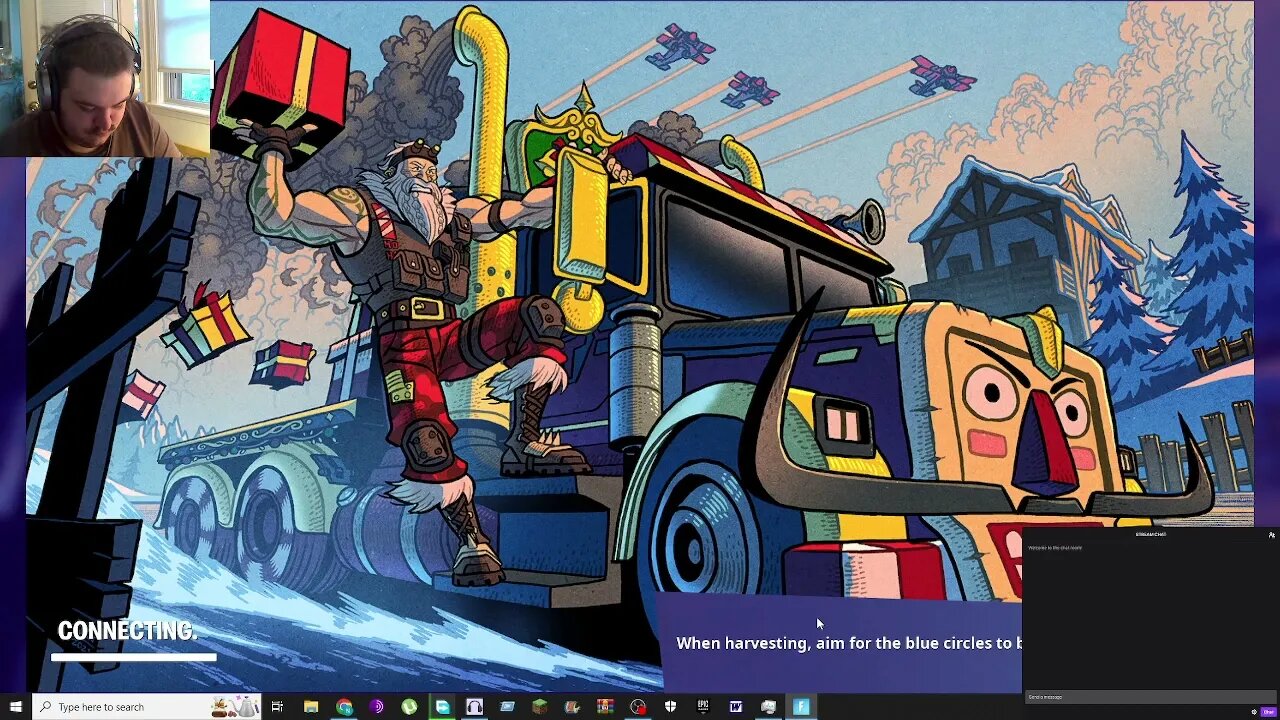Open the WinRAR books taskbar icon

605,707
